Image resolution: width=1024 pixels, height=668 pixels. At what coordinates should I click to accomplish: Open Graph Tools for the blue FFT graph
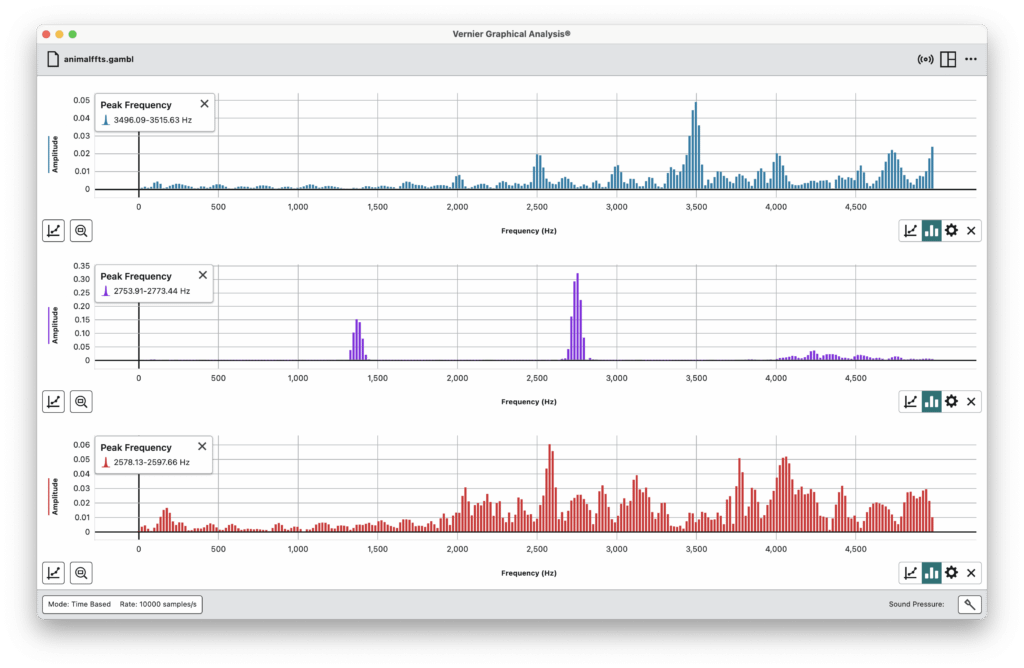click(x=53, y=231)
